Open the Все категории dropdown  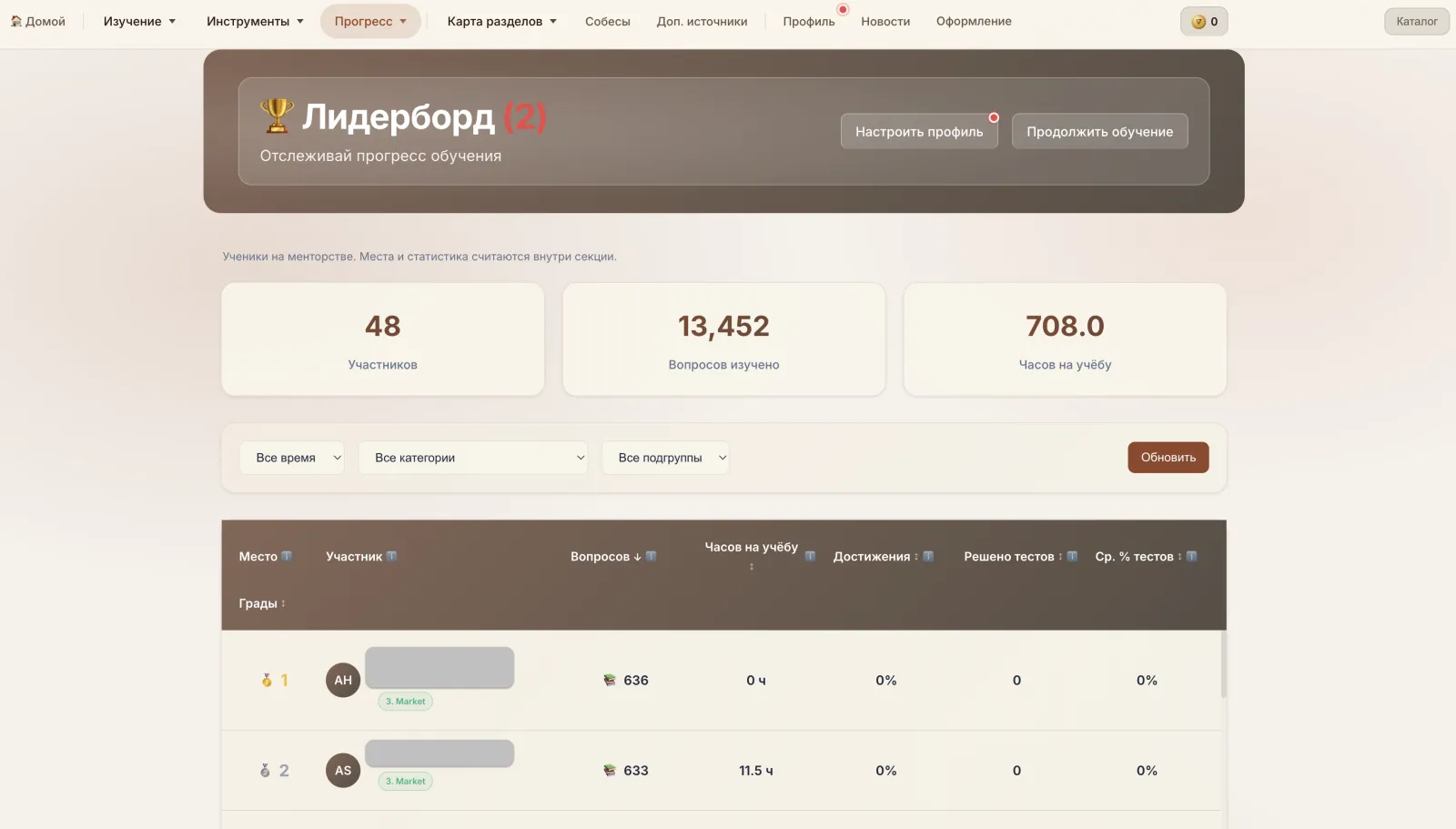coord(473,458)
